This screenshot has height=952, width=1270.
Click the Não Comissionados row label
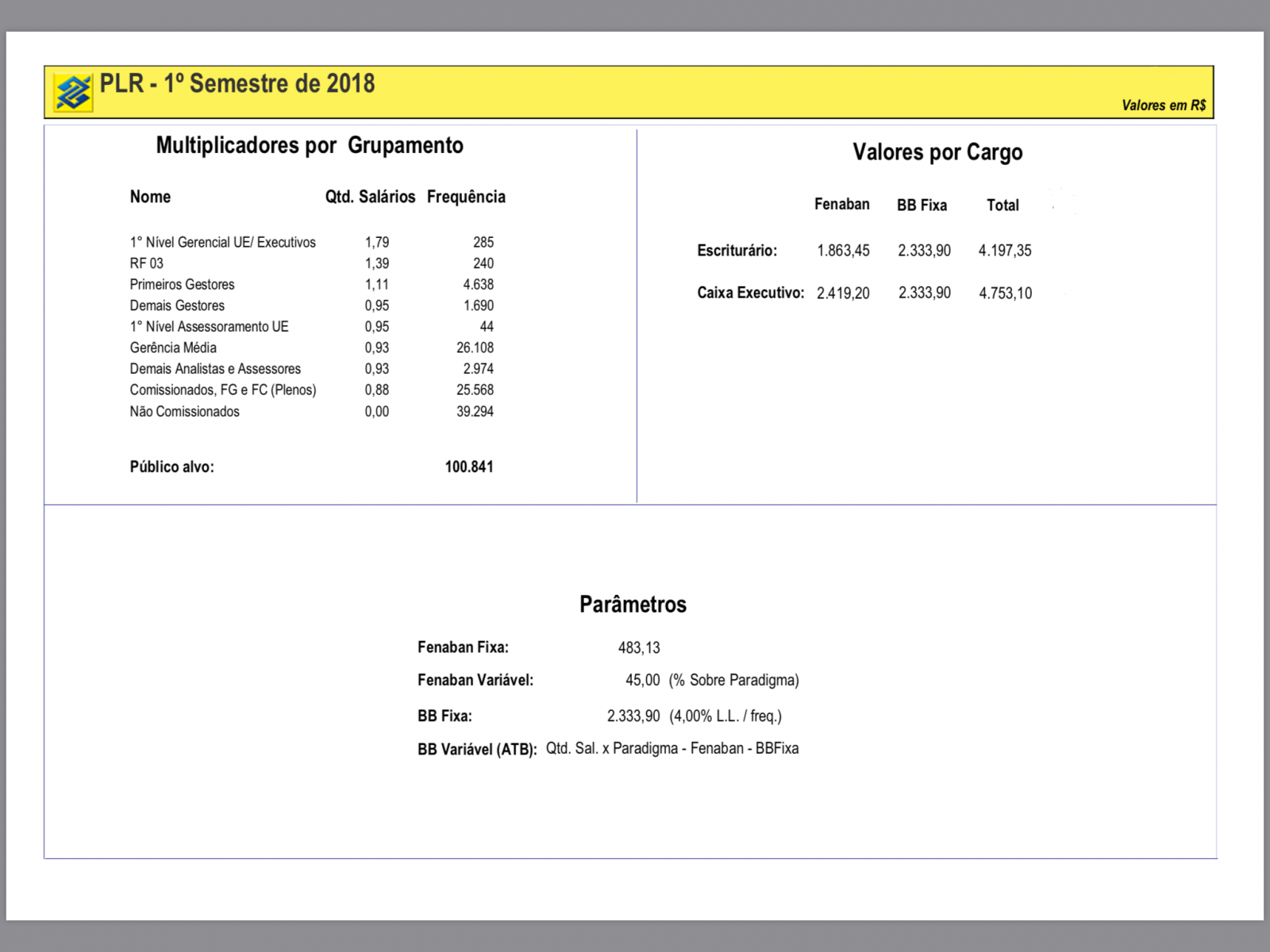(x=185, y=412)
